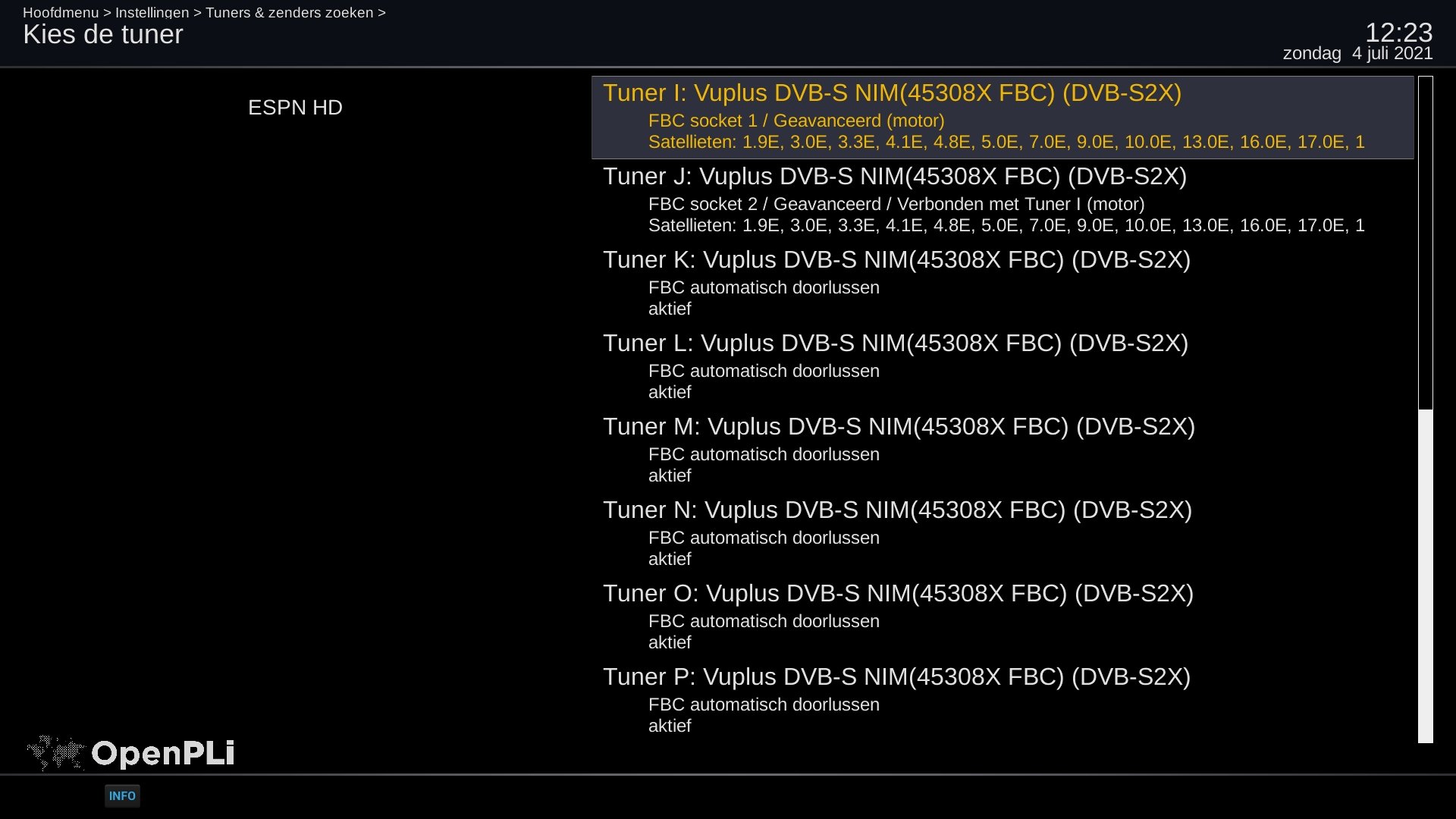The width and height of the screenshot is (1456, 819).
Task: Click the scrollbar track's lower white section
Action: 1426,576
